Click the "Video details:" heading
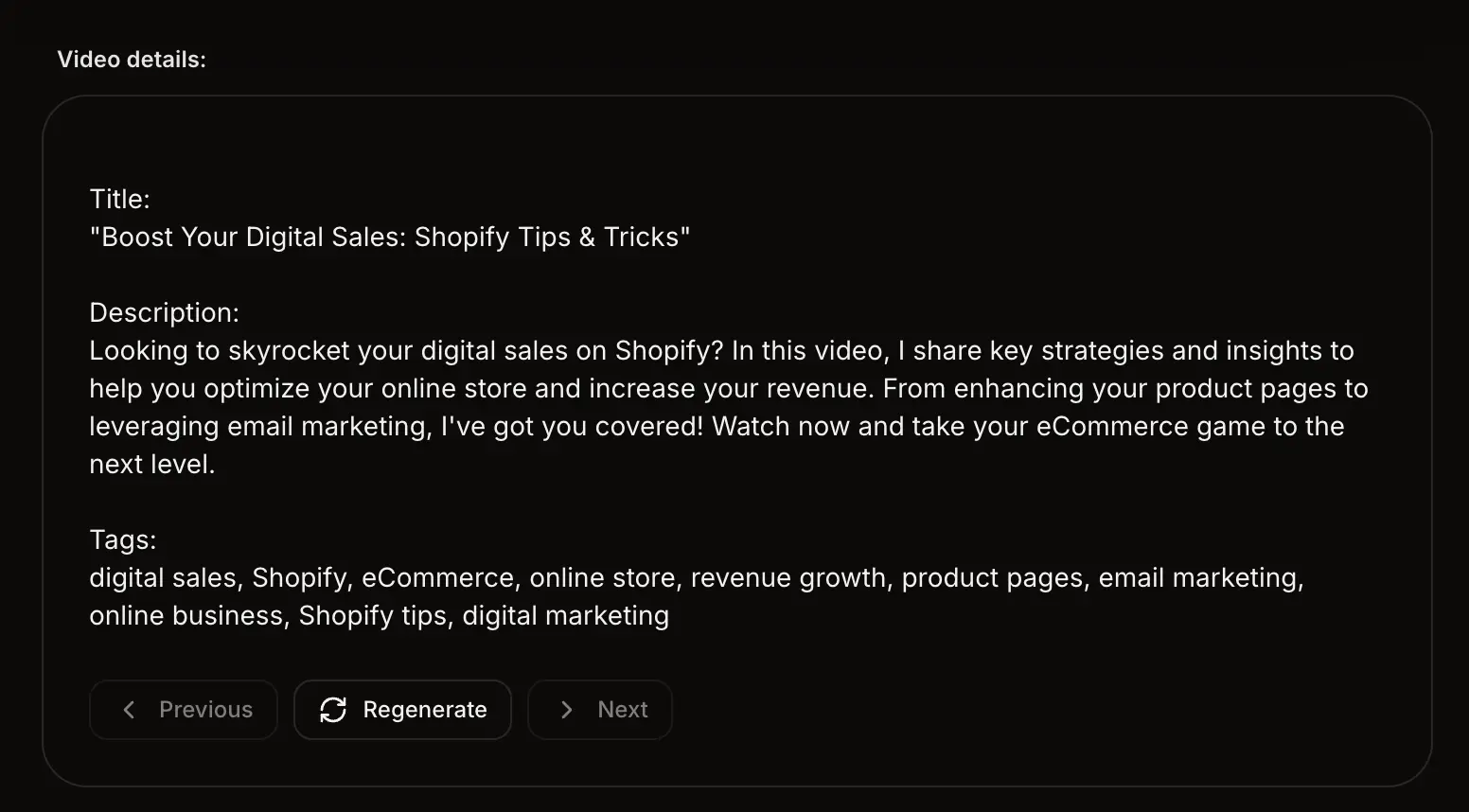 [132, 60]
